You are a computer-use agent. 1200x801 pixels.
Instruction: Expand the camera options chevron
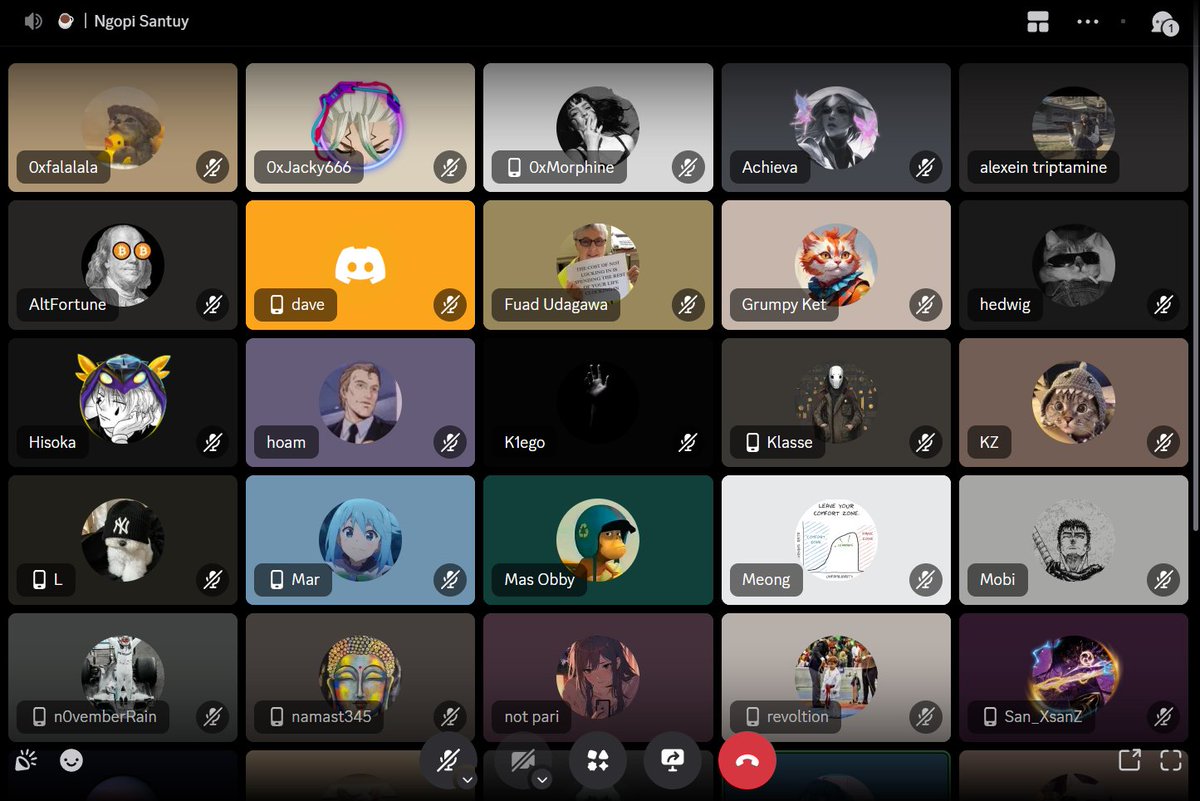(x=541, y=780)
